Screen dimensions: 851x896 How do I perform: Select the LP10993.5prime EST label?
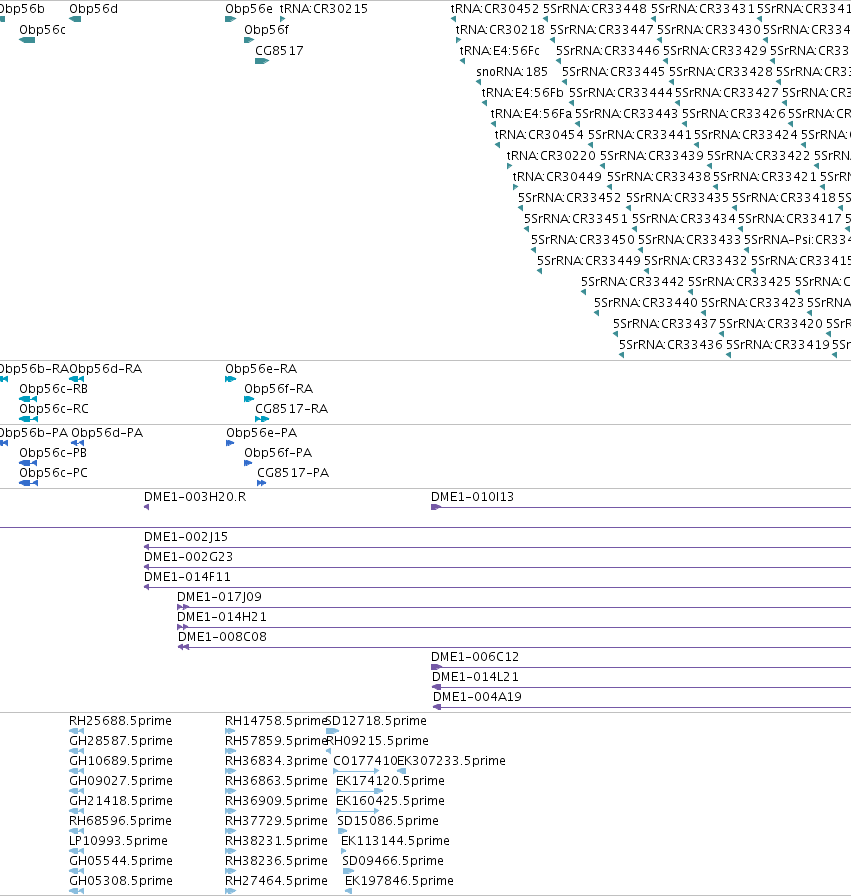click(x=118, y=841)
